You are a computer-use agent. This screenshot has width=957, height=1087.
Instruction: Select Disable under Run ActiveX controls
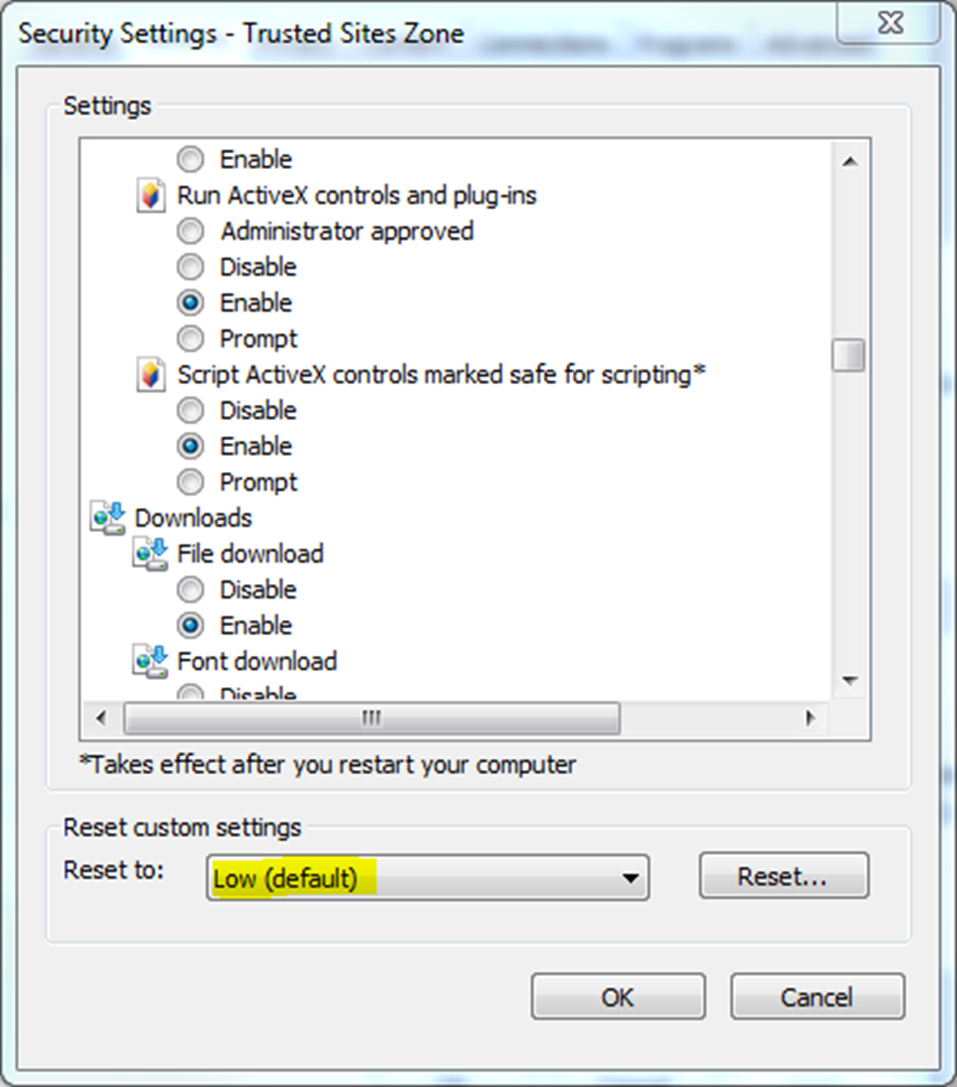click(x=190, y=267)
